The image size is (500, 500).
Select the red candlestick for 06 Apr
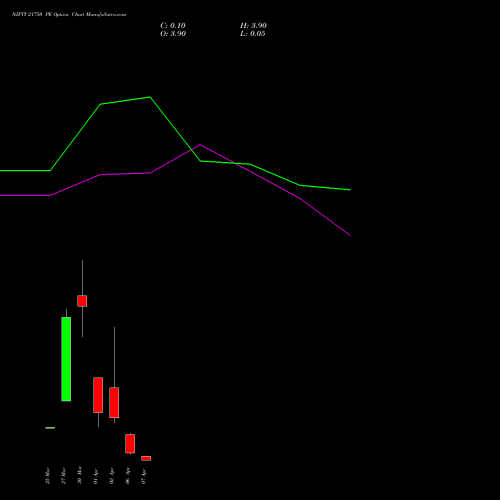pyautogui.click(x=130, y=444)
